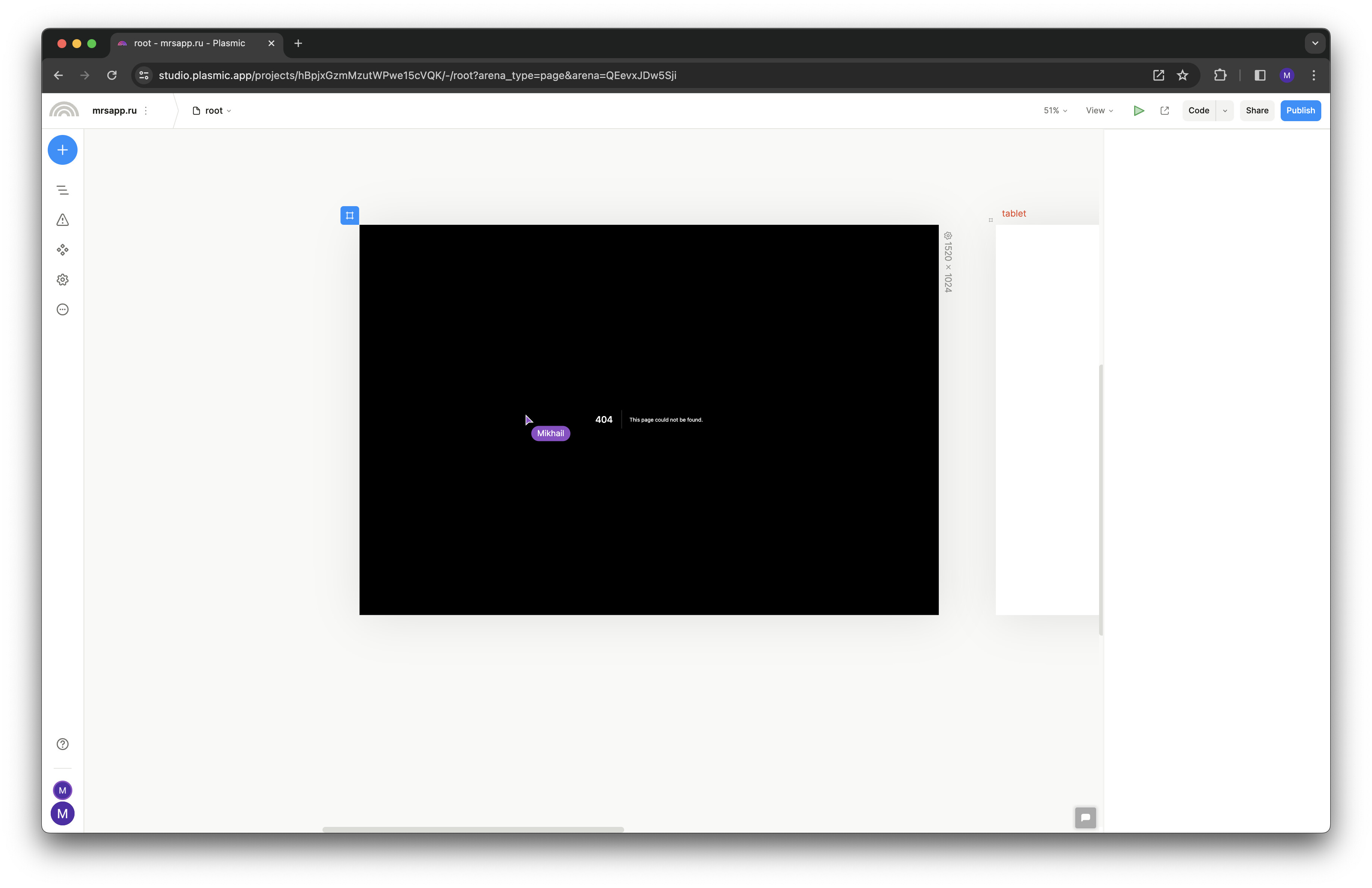
Task: Expand the 51% zoom dropdown
Action: 1055,111
